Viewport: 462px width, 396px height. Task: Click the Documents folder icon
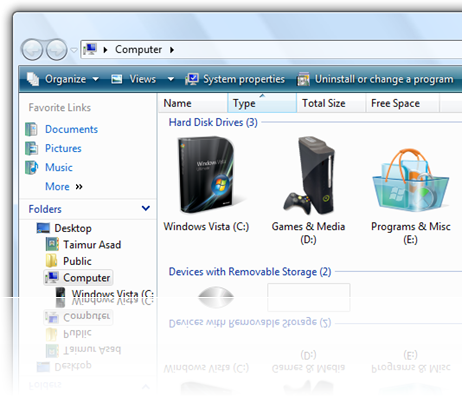click(32, 129)
